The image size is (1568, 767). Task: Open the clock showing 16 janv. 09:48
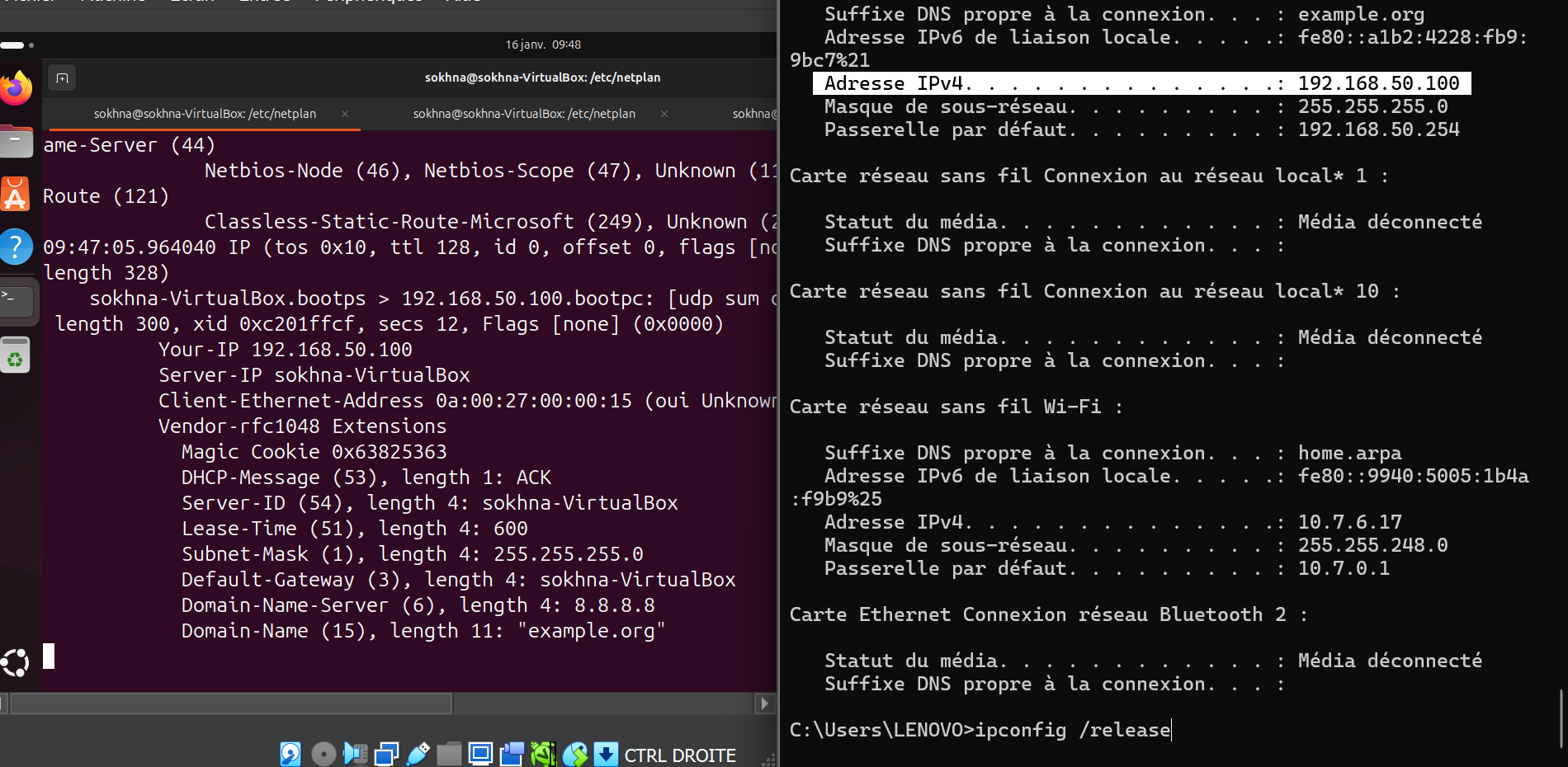coord(543,45)
